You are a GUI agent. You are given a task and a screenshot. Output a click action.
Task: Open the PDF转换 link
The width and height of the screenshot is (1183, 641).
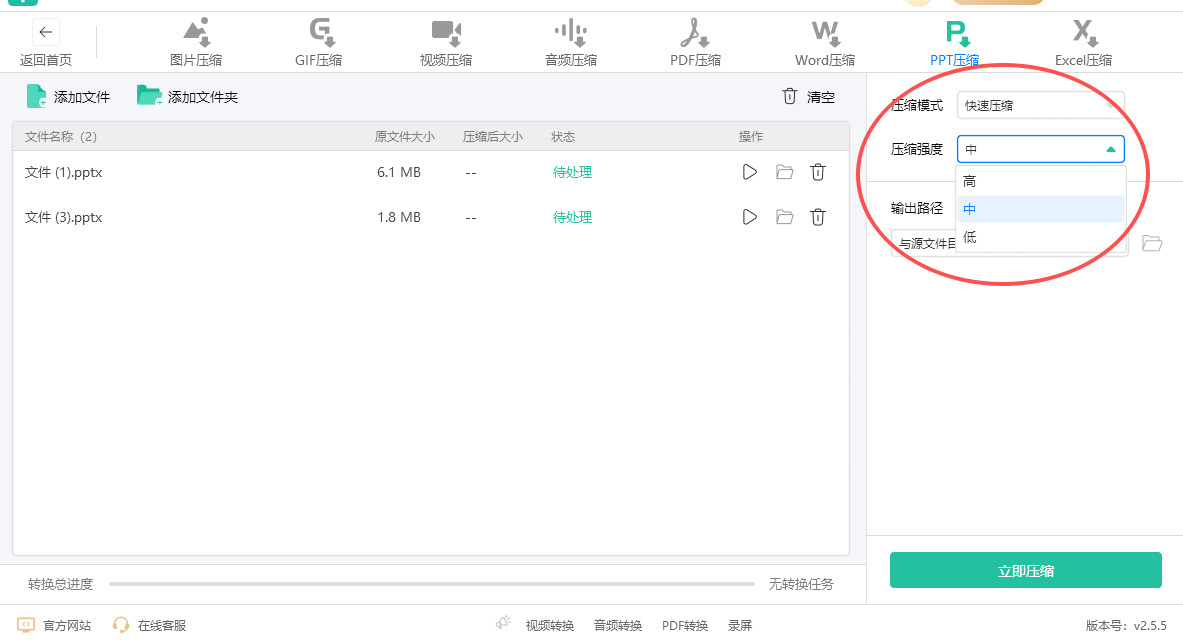click(685, 625)
